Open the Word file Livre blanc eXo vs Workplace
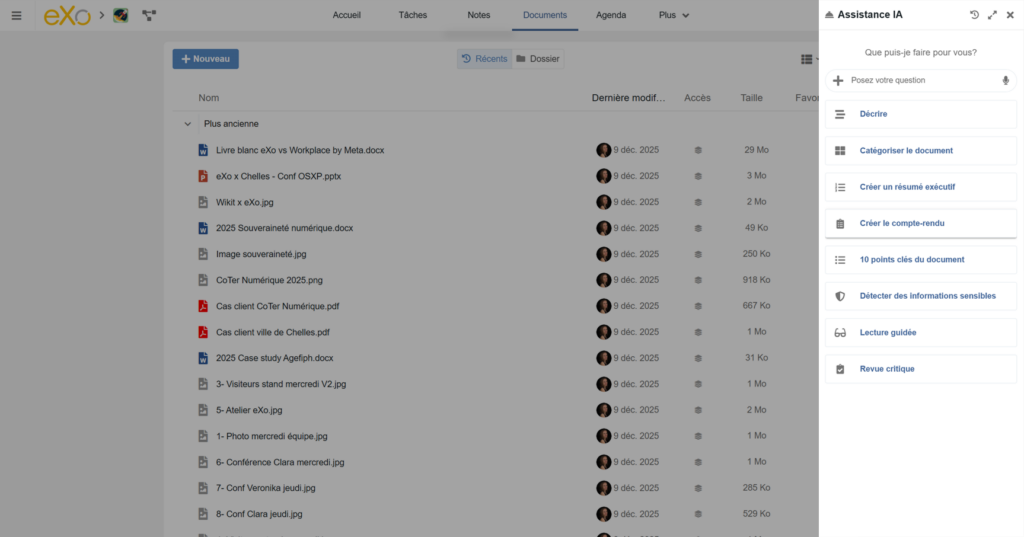The height and width of the screenshot is (537, 1024). tap(299, 150)
